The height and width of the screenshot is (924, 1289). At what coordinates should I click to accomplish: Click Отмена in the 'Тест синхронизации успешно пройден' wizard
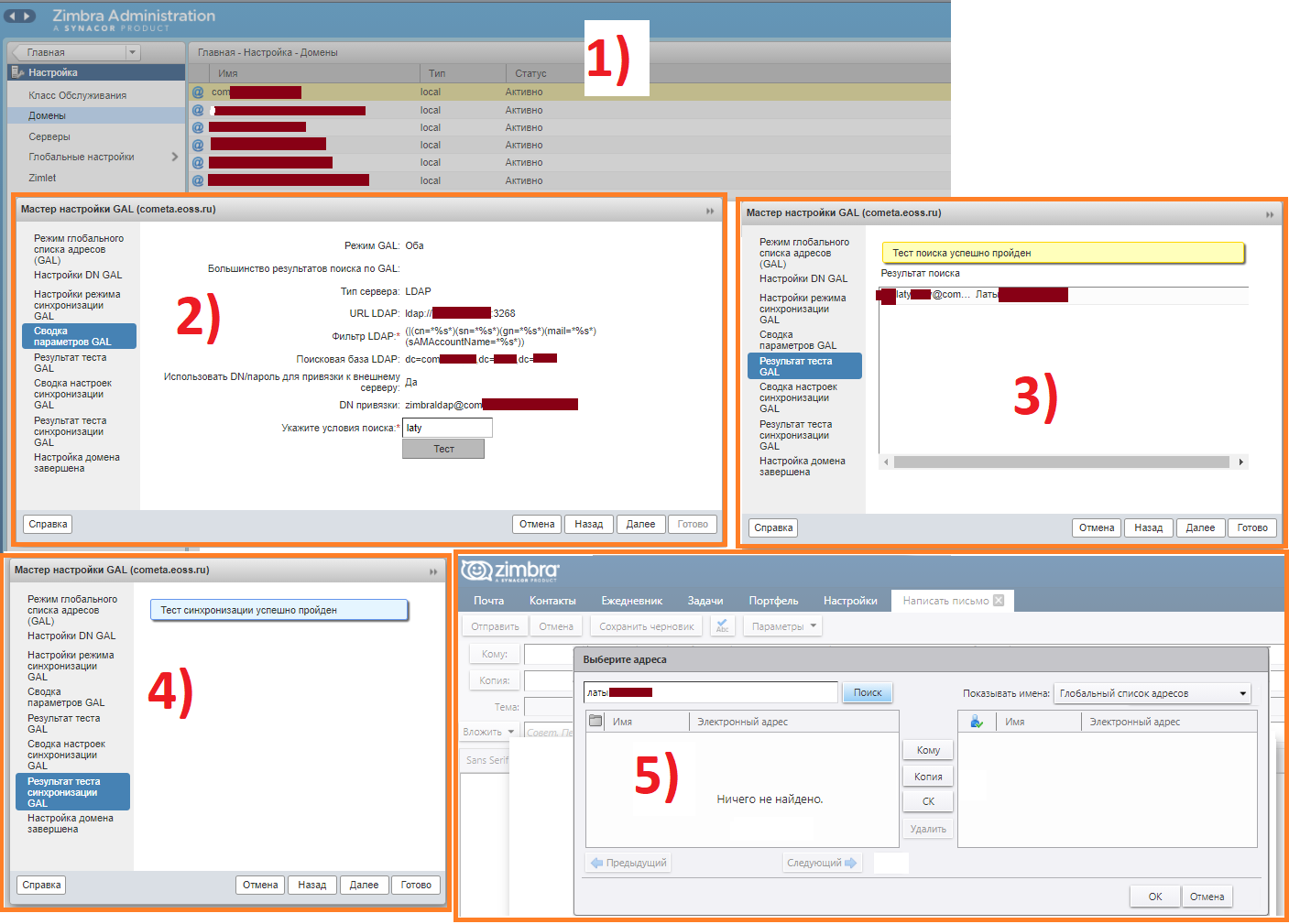tap(260, 885)
